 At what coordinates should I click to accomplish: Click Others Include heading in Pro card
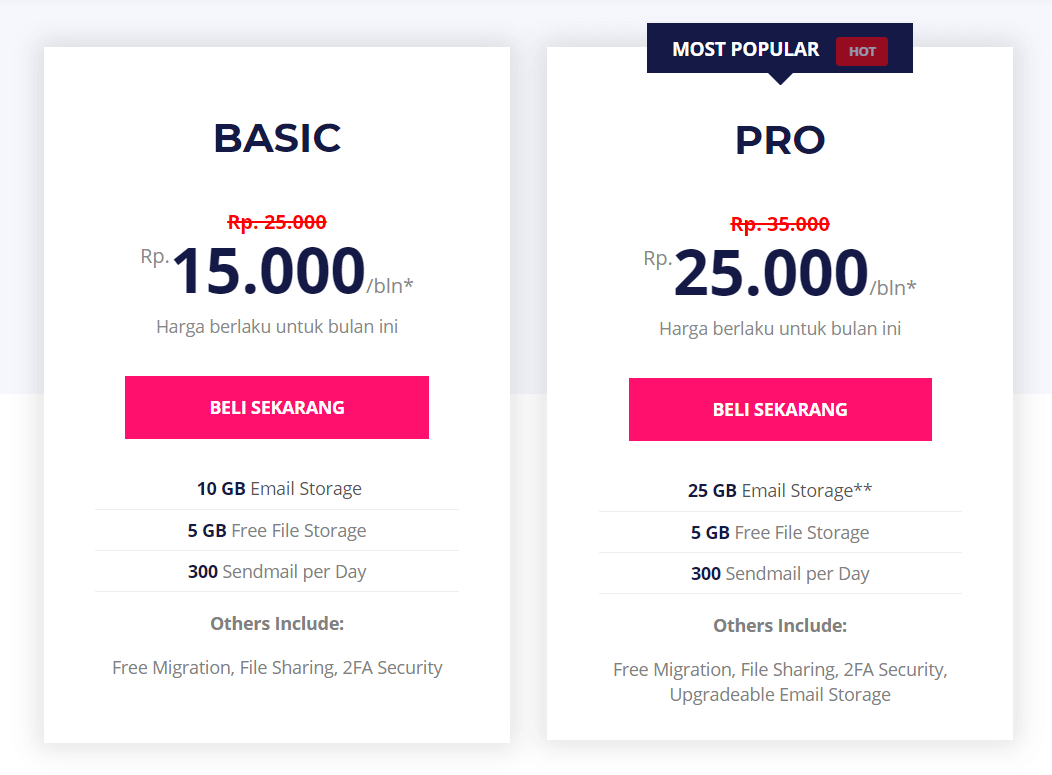pos(780,625)
